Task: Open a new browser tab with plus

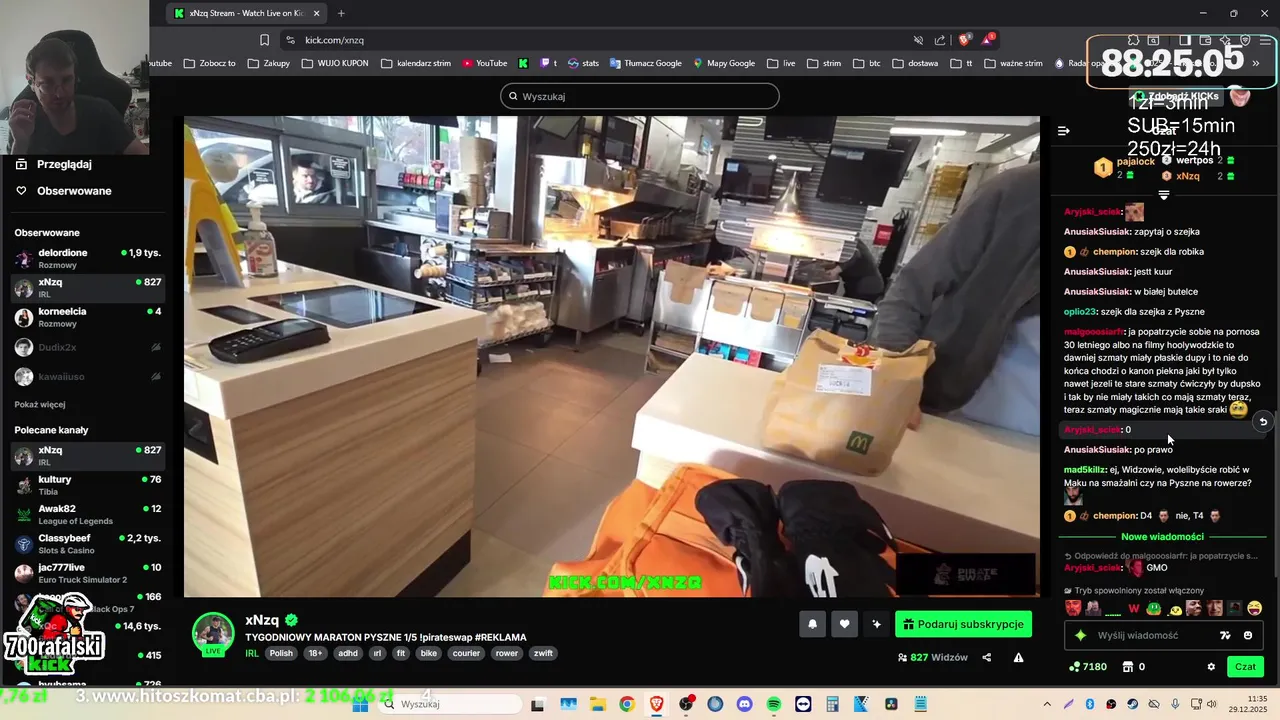Action: click(x=341, y=13)
